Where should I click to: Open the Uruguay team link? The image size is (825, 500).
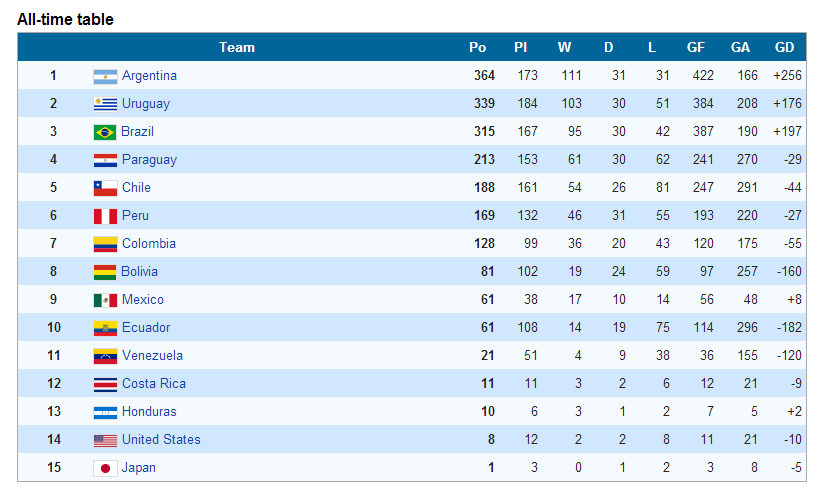[146, 104]
